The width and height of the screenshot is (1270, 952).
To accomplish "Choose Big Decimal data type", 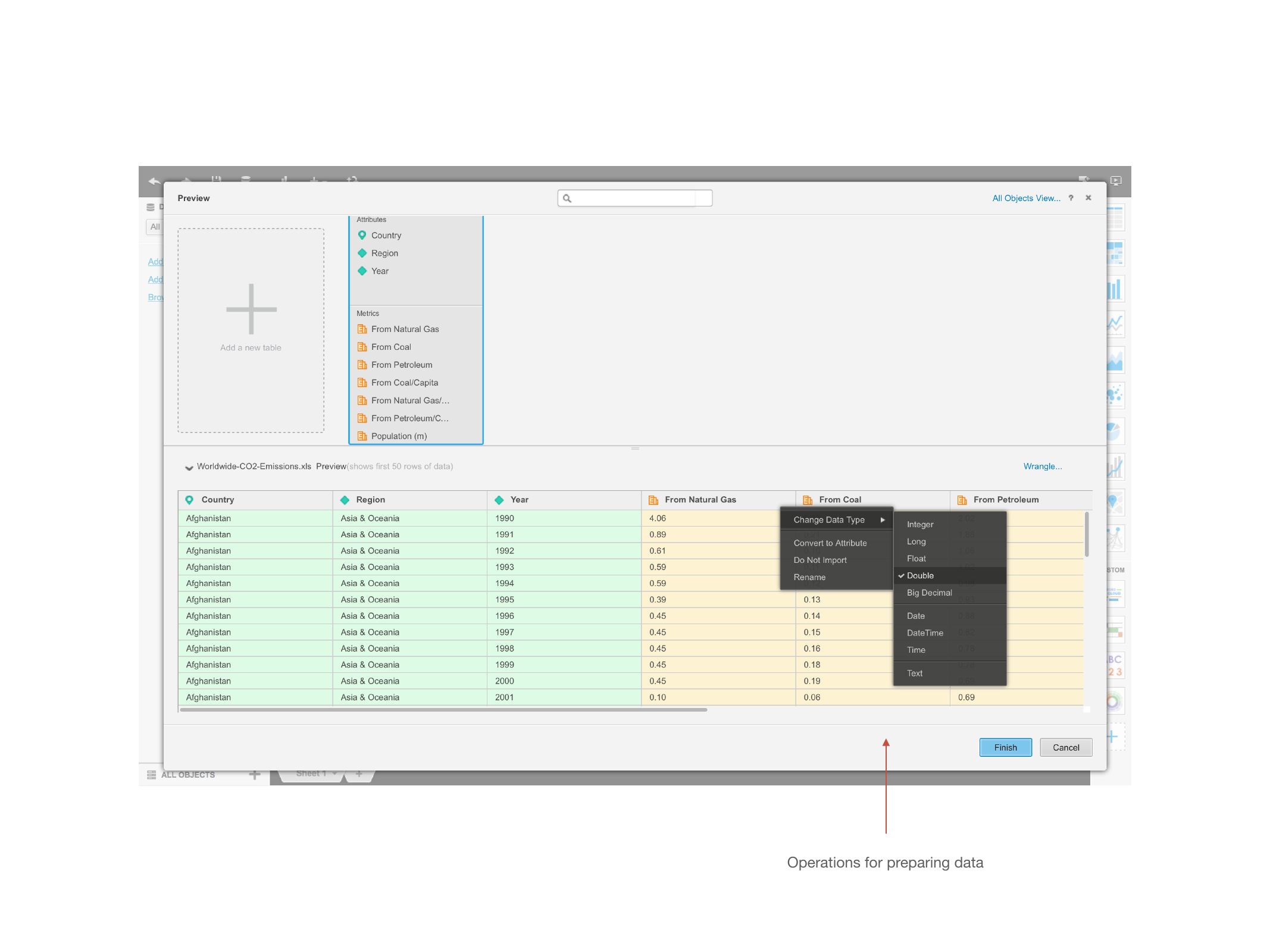I will (x=950, y=593).
